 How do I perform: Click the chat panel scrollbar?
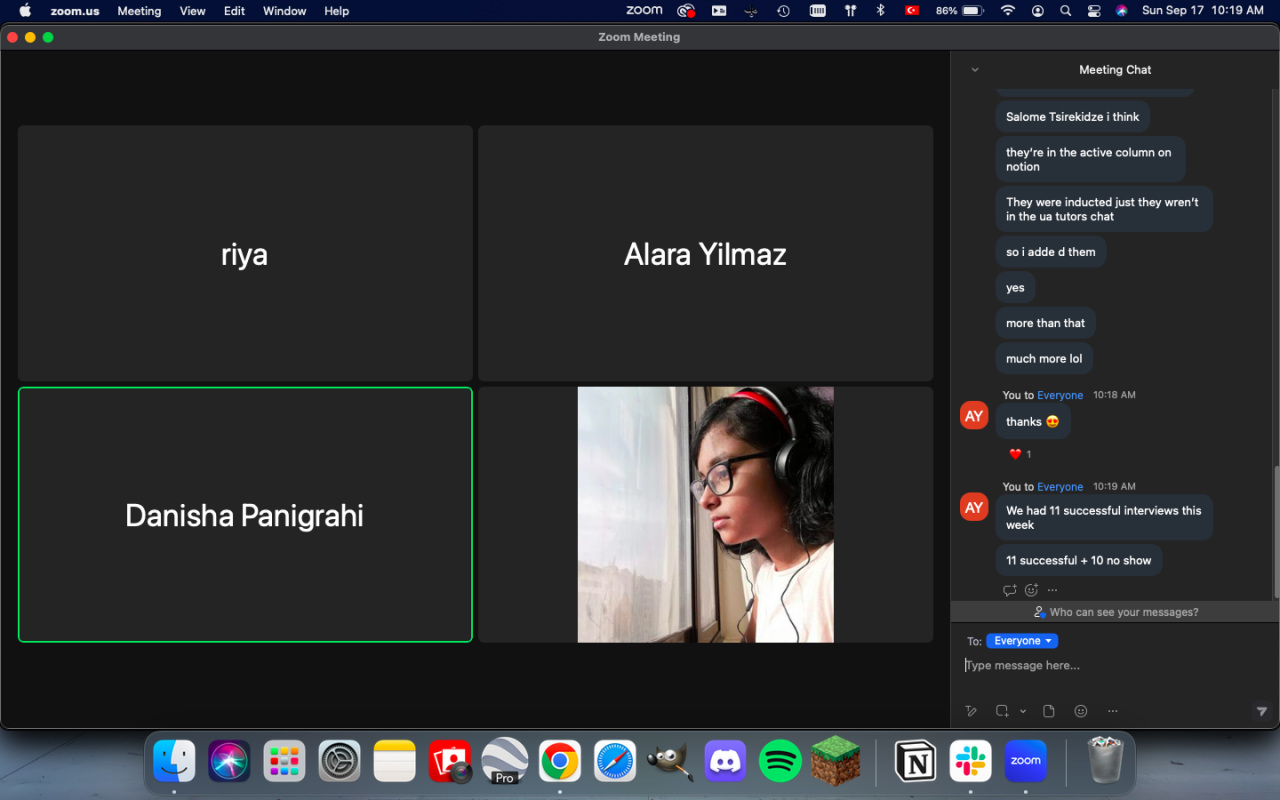pyautogui.click(x=1275, y=530)
